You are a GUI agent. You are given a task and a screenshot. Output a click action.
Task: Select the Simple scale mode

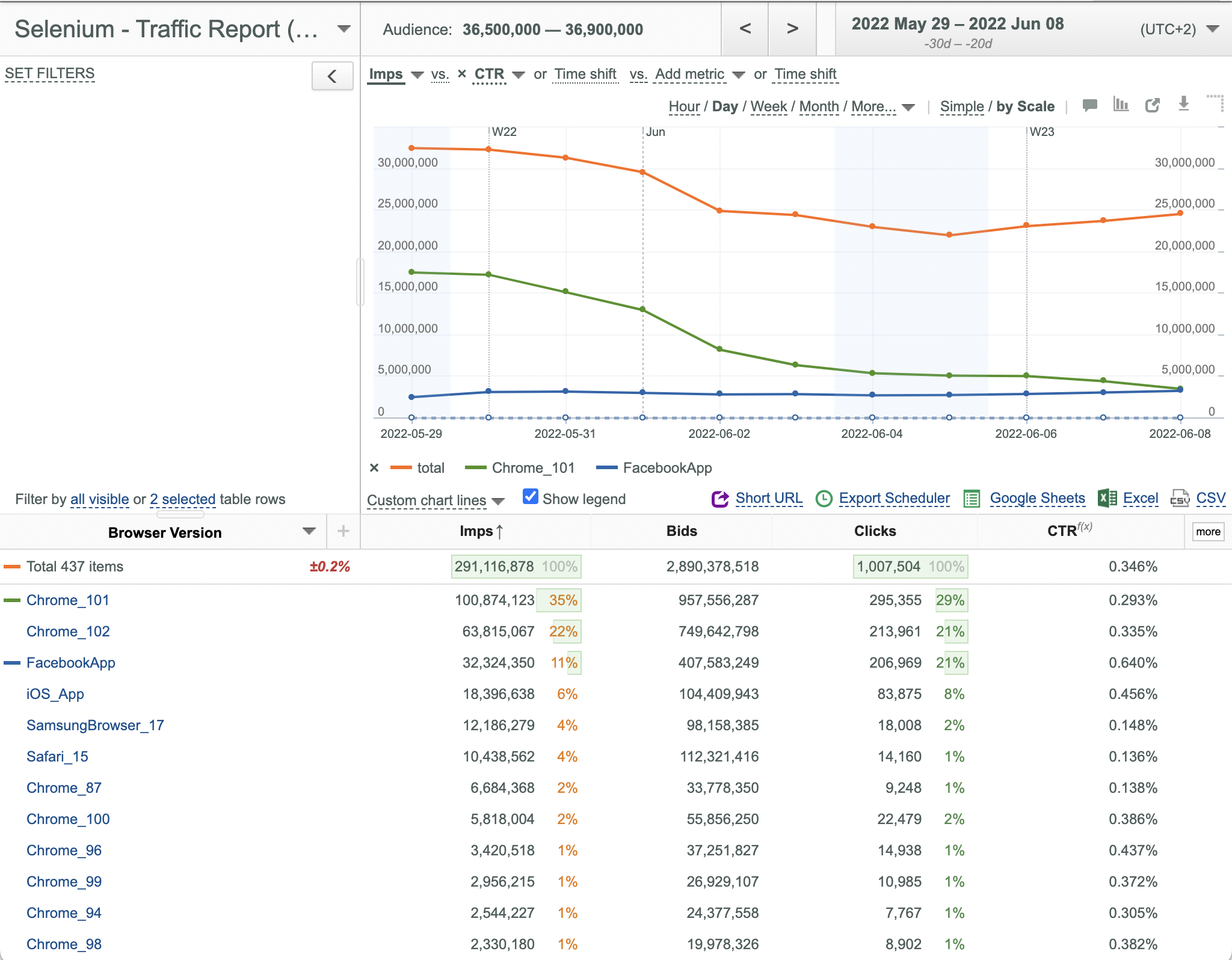pyautogui.click(x=961, y=106)
